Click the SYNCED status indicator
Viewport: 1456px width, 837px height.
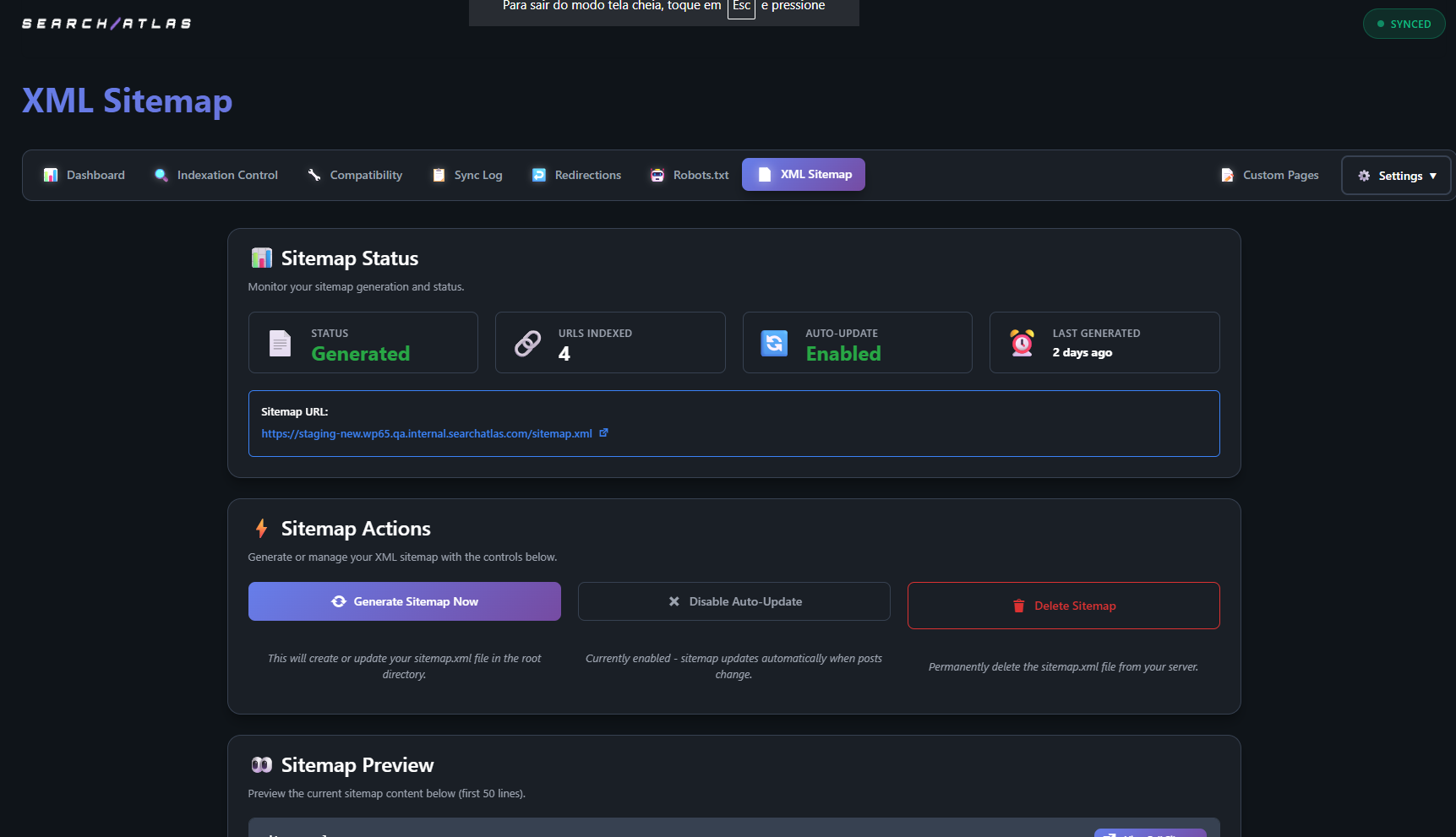click(1404, 24)
